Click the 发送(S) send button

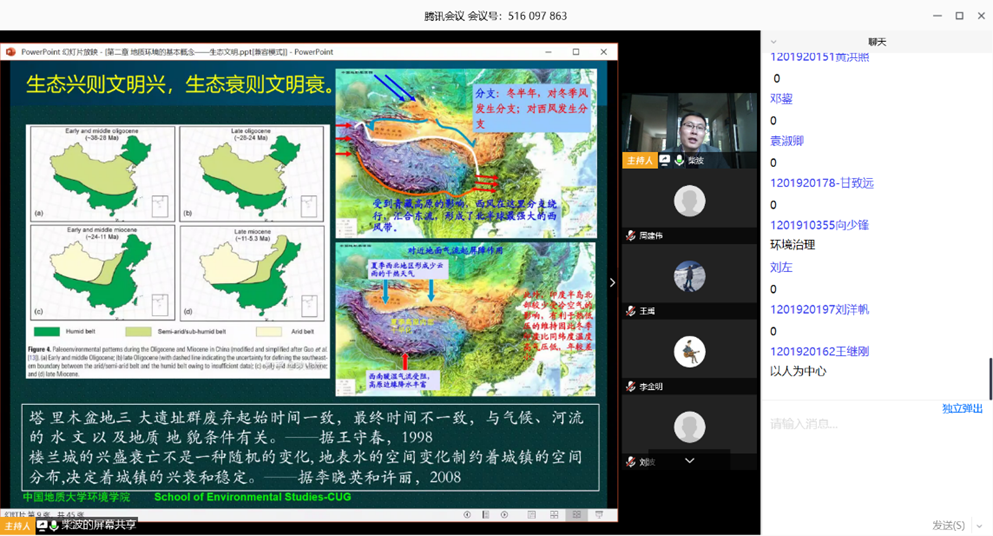tap(947, 525)
